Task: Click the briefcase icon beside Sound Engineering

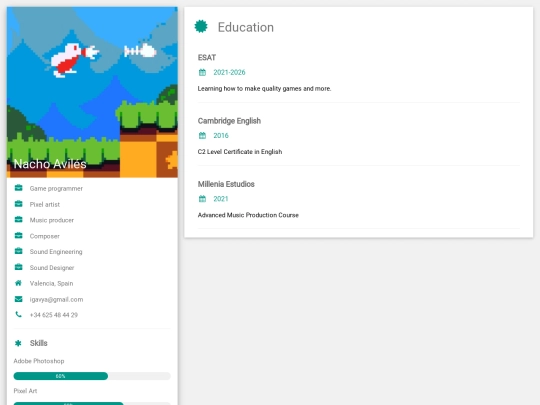Action: (19, 251)
